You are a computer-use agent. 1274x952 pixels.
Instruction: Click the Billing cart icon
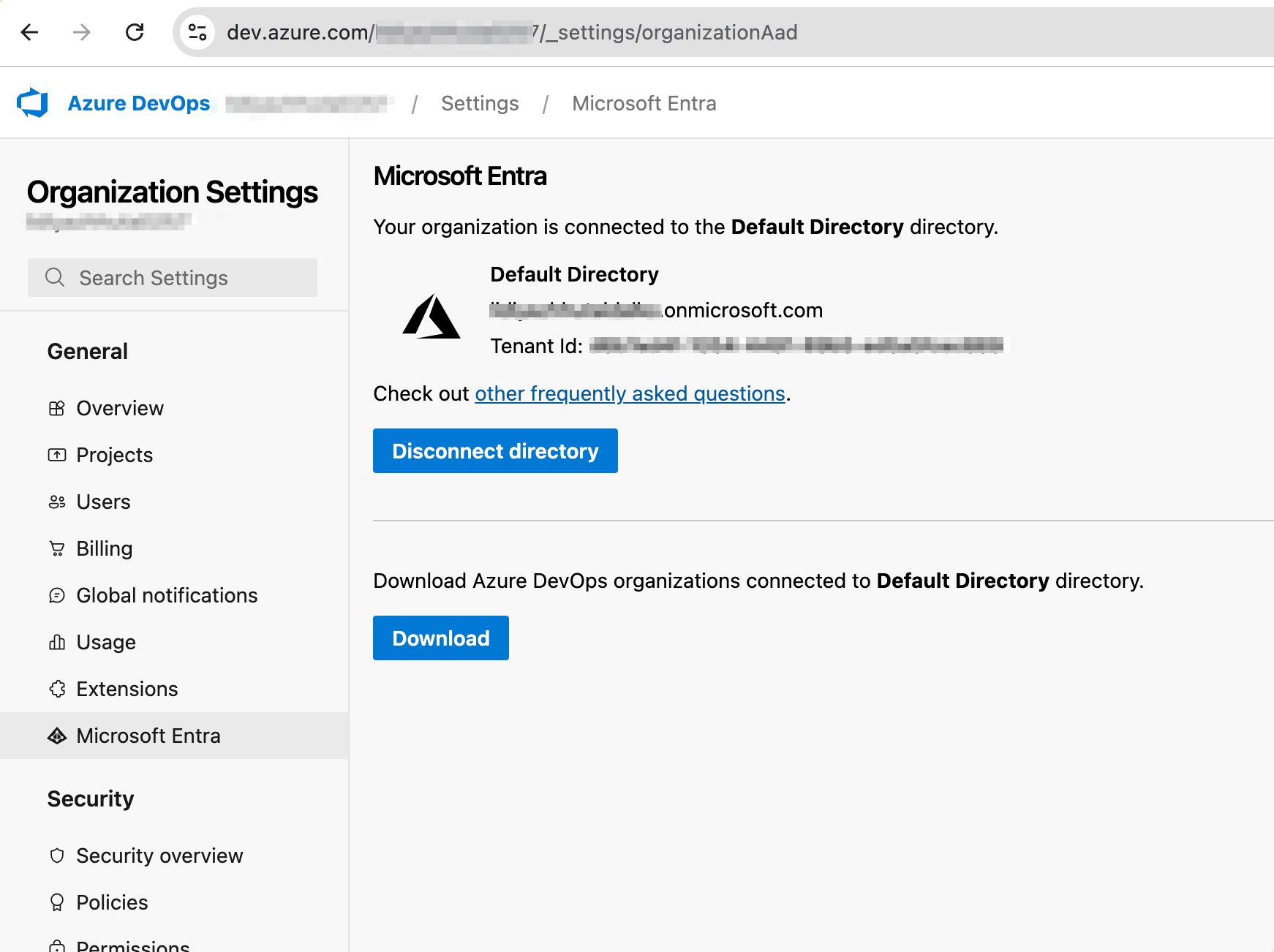(x=57, y=549)
